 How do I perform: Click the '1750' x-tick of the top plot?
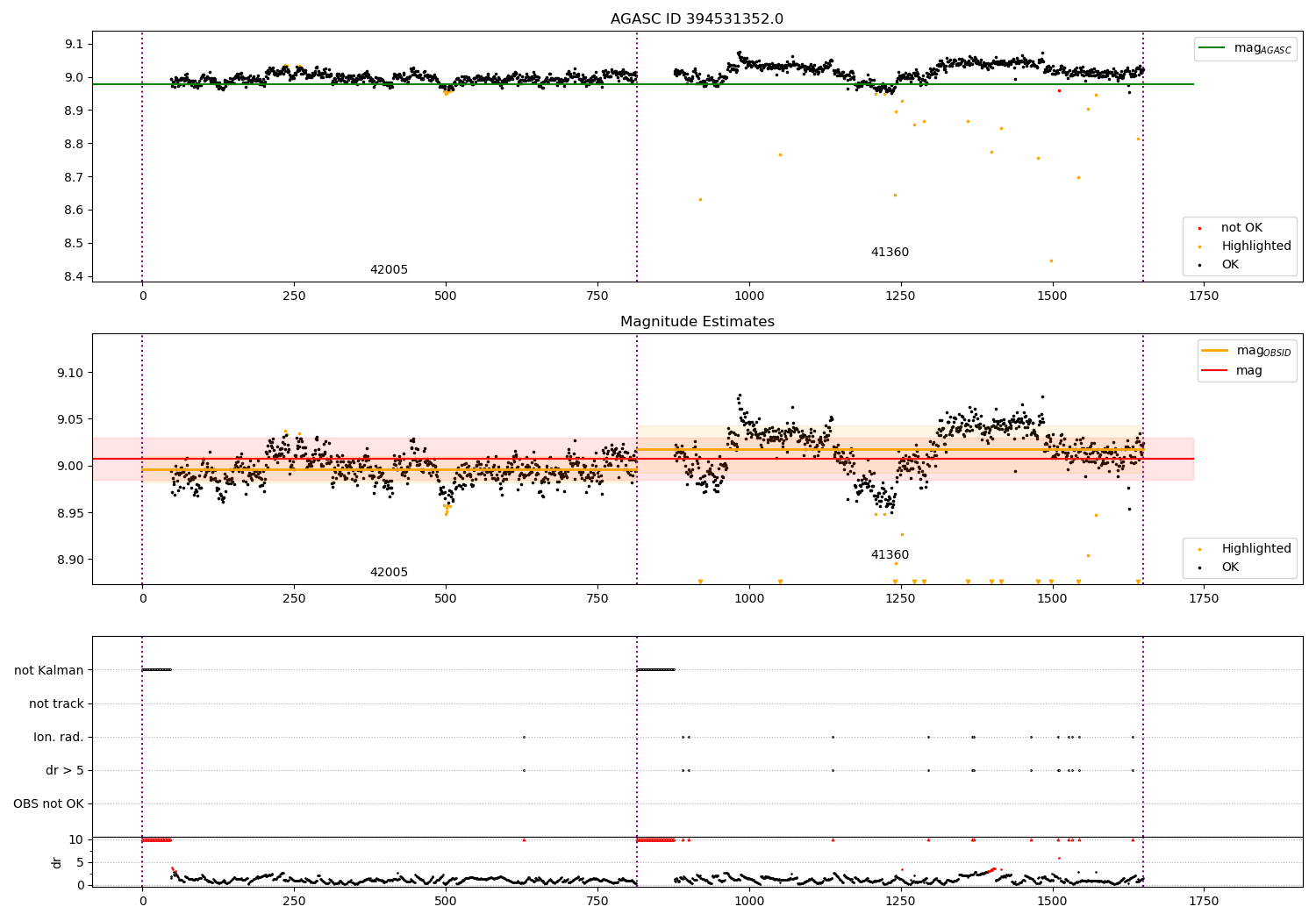[x=1204, y=296]
